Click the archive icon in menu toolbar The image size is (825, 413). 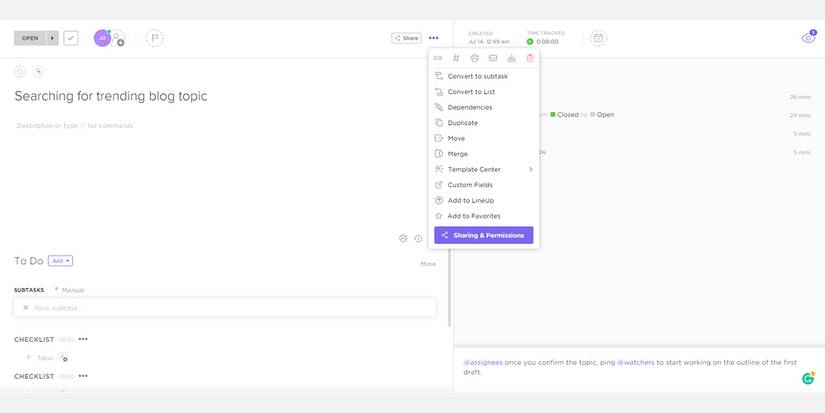tap(511, 58)
